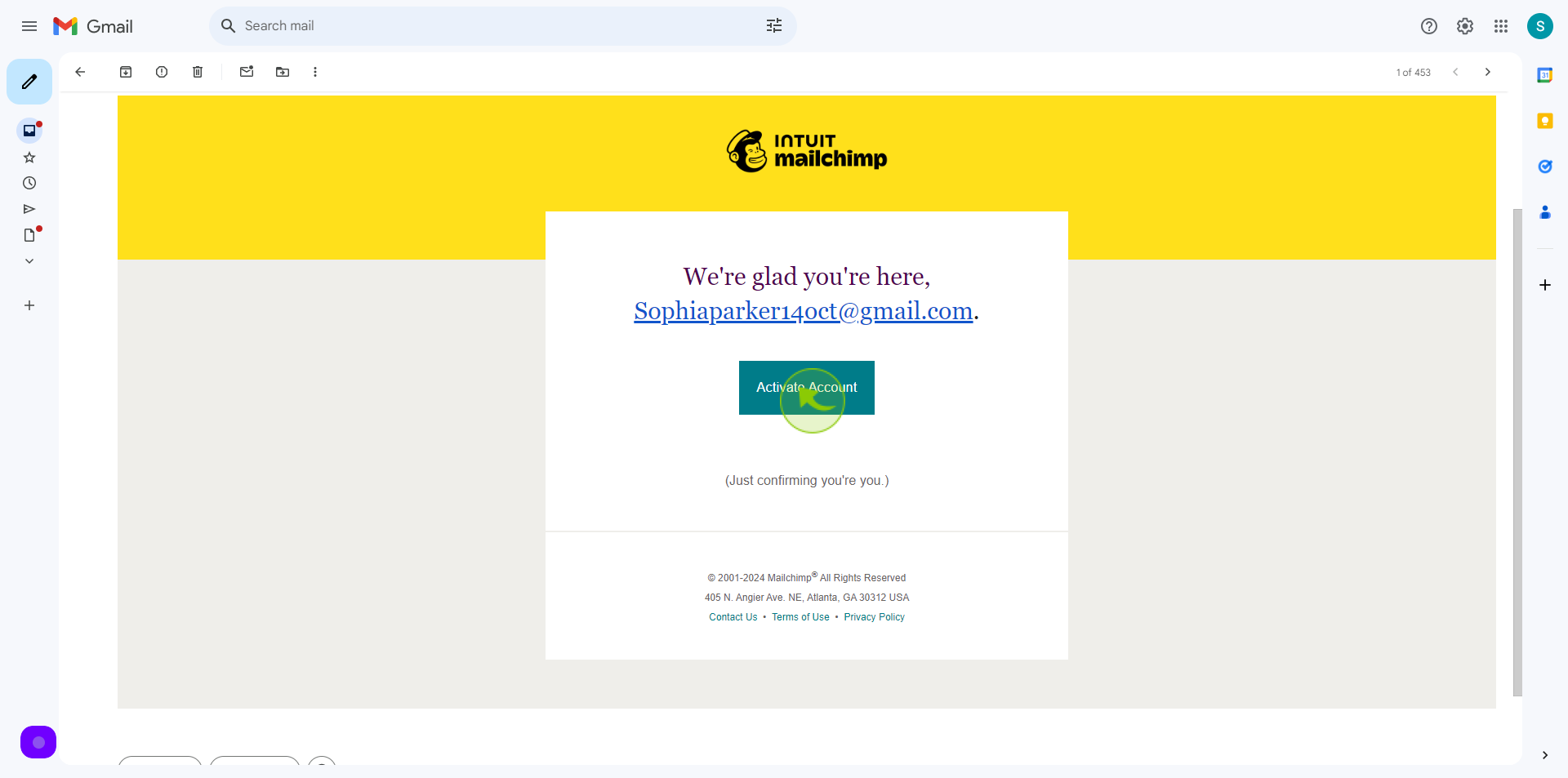Screen dimensions: 1568x778
Task: Open Sent mail in sidebar
Action: [29, 209]
